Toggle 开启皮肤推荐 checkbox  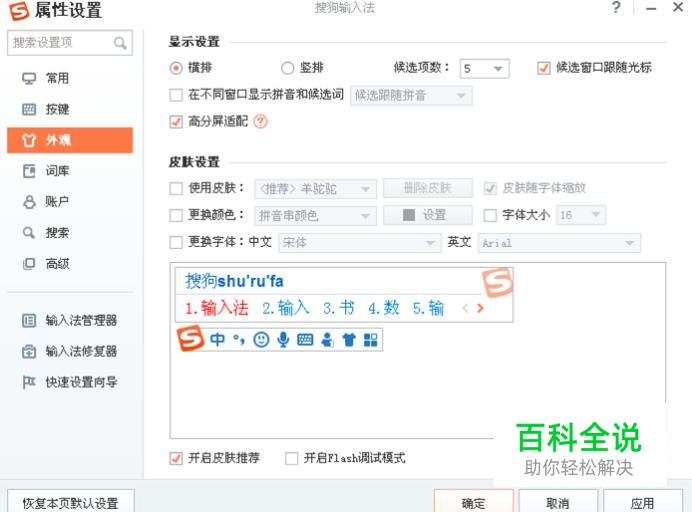(176, 459)
